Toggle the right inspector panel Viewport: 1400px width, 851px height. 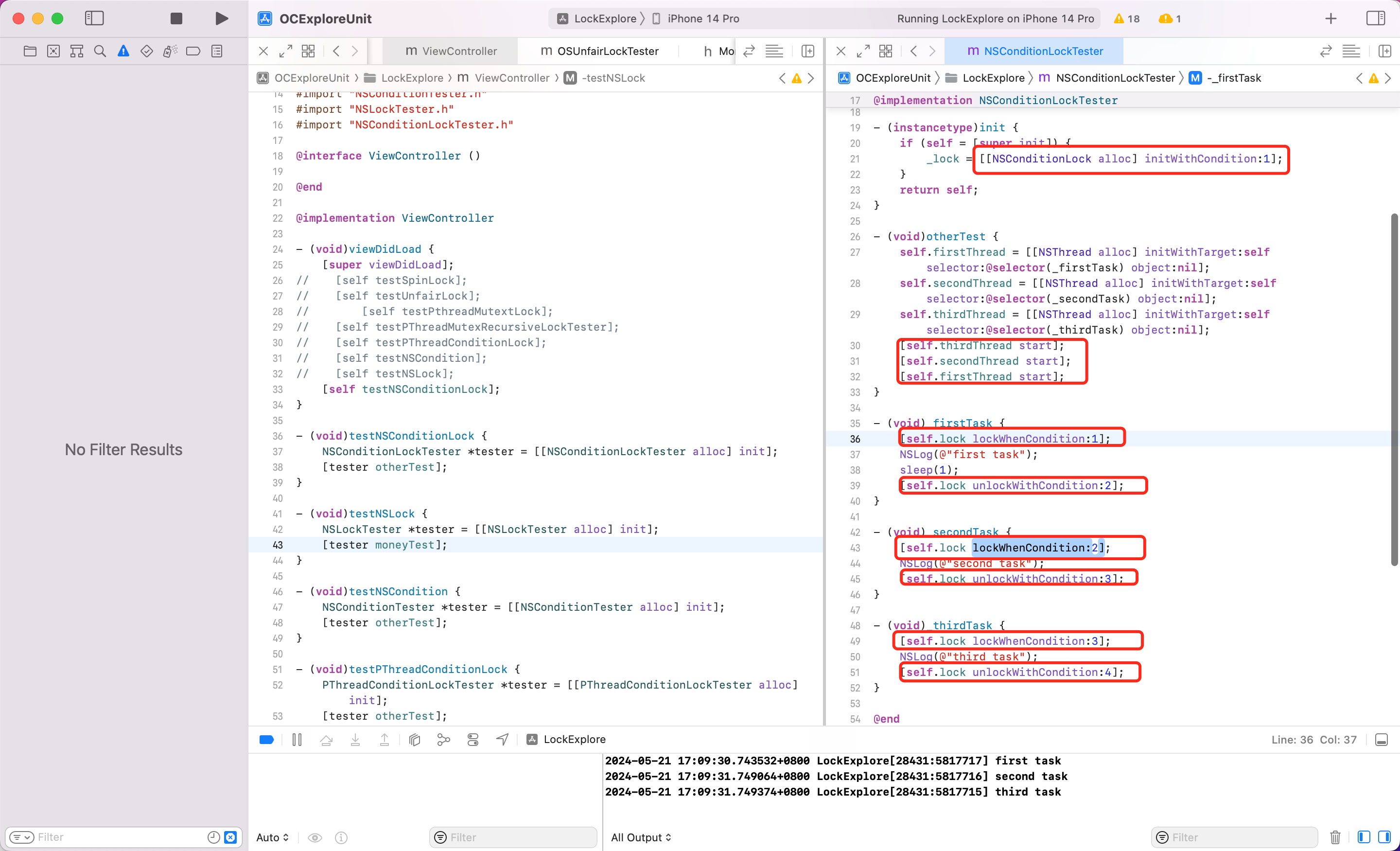(x=1376, y=18)
